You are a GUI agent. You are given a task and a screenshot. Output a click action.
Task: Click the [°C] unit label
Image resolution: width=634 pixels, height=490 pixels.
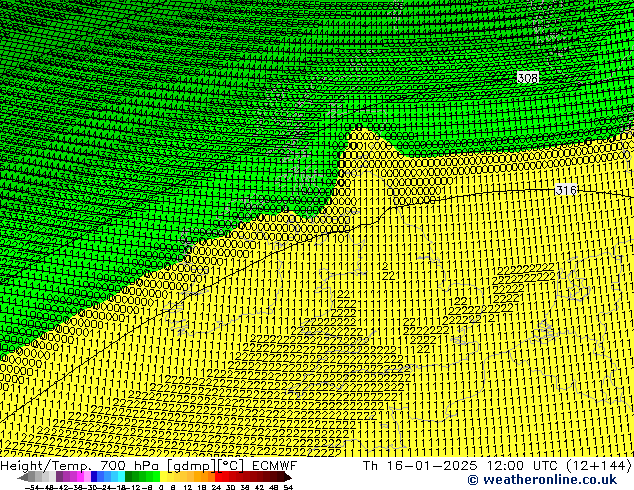(231, 466)
